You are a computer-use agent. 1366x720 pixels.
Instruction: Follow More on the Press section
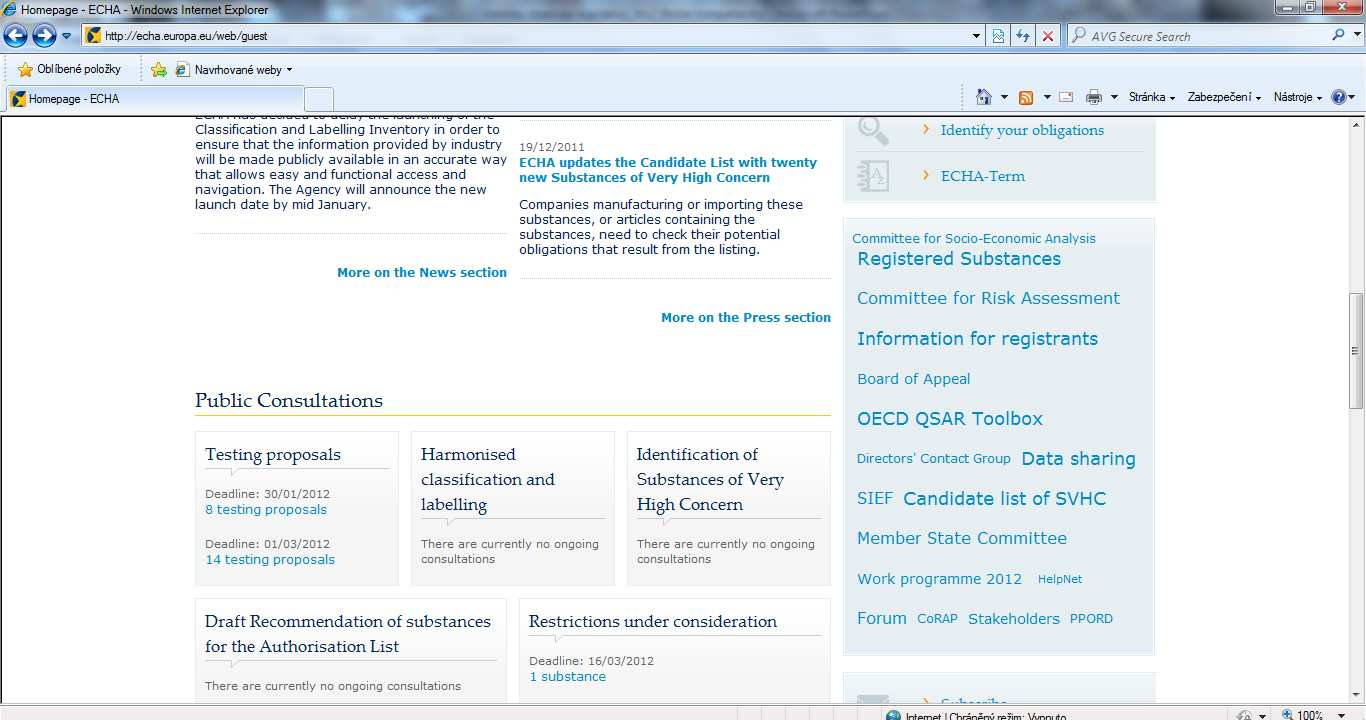pos(746,317)
